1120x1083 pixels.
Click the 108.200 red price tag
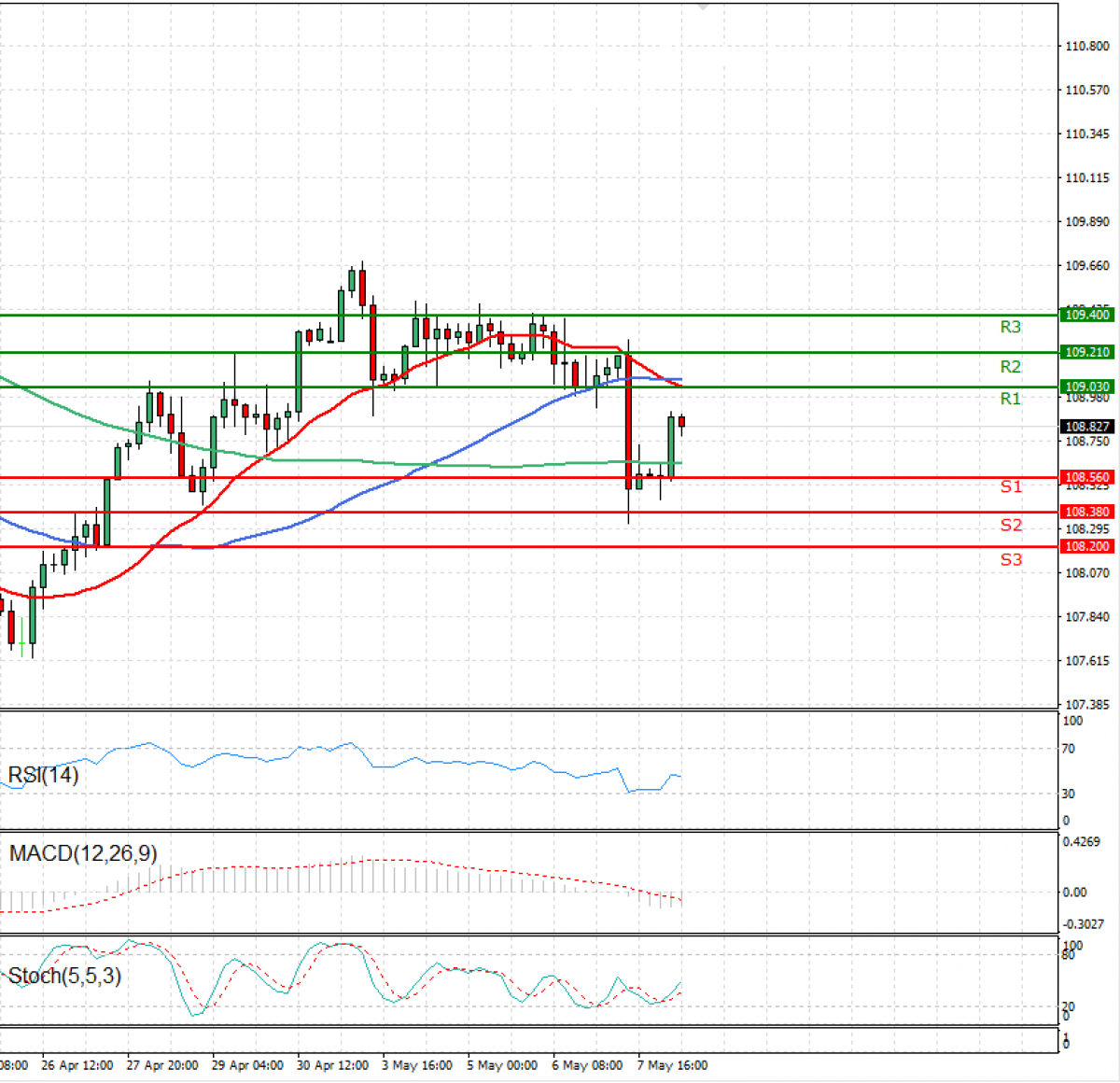(x=1087, y=546)
